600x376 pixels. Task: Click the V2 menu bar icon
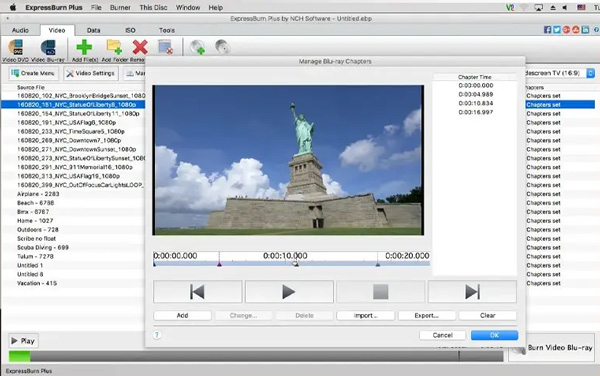point(510,7)
